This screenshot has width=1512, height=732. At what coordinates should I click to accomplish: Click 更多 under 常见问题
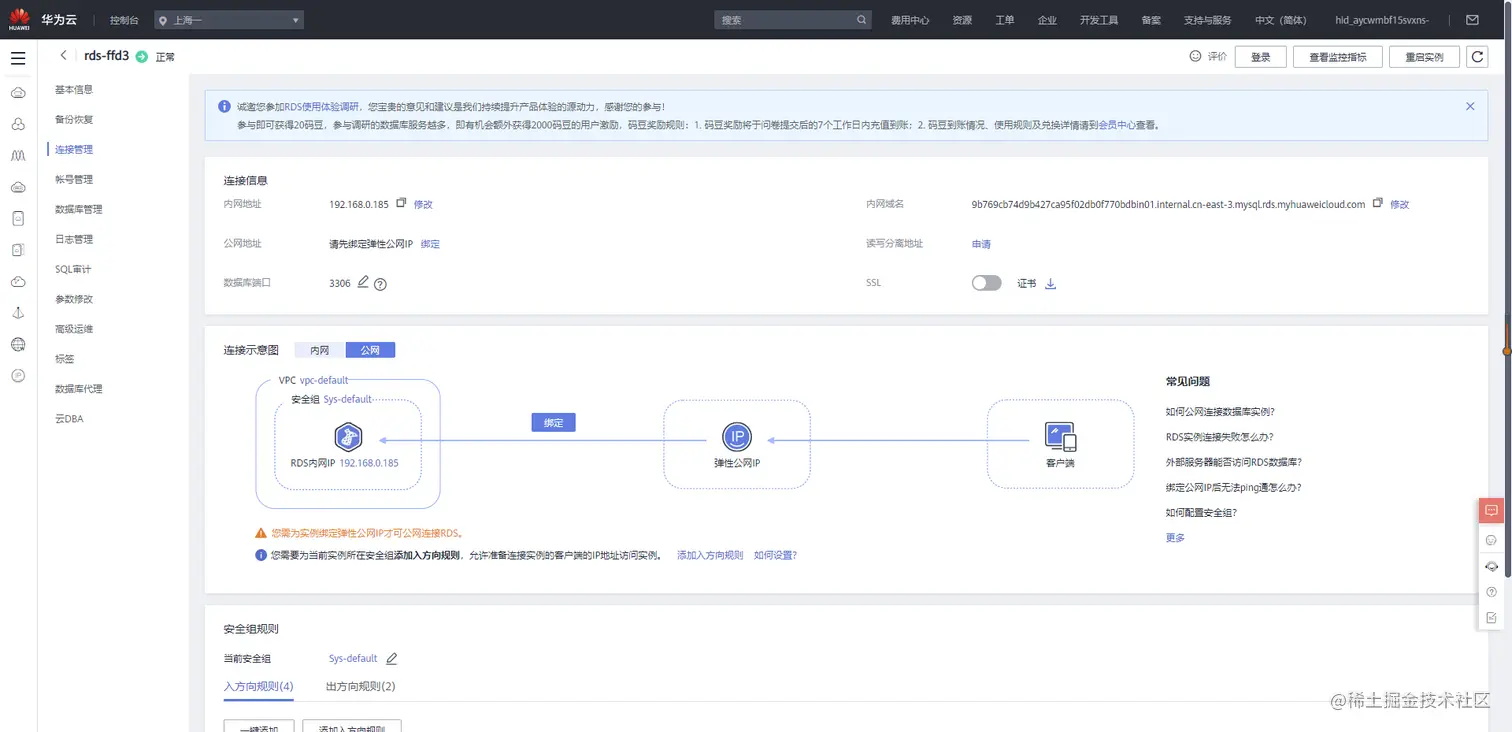[1175, 538]
